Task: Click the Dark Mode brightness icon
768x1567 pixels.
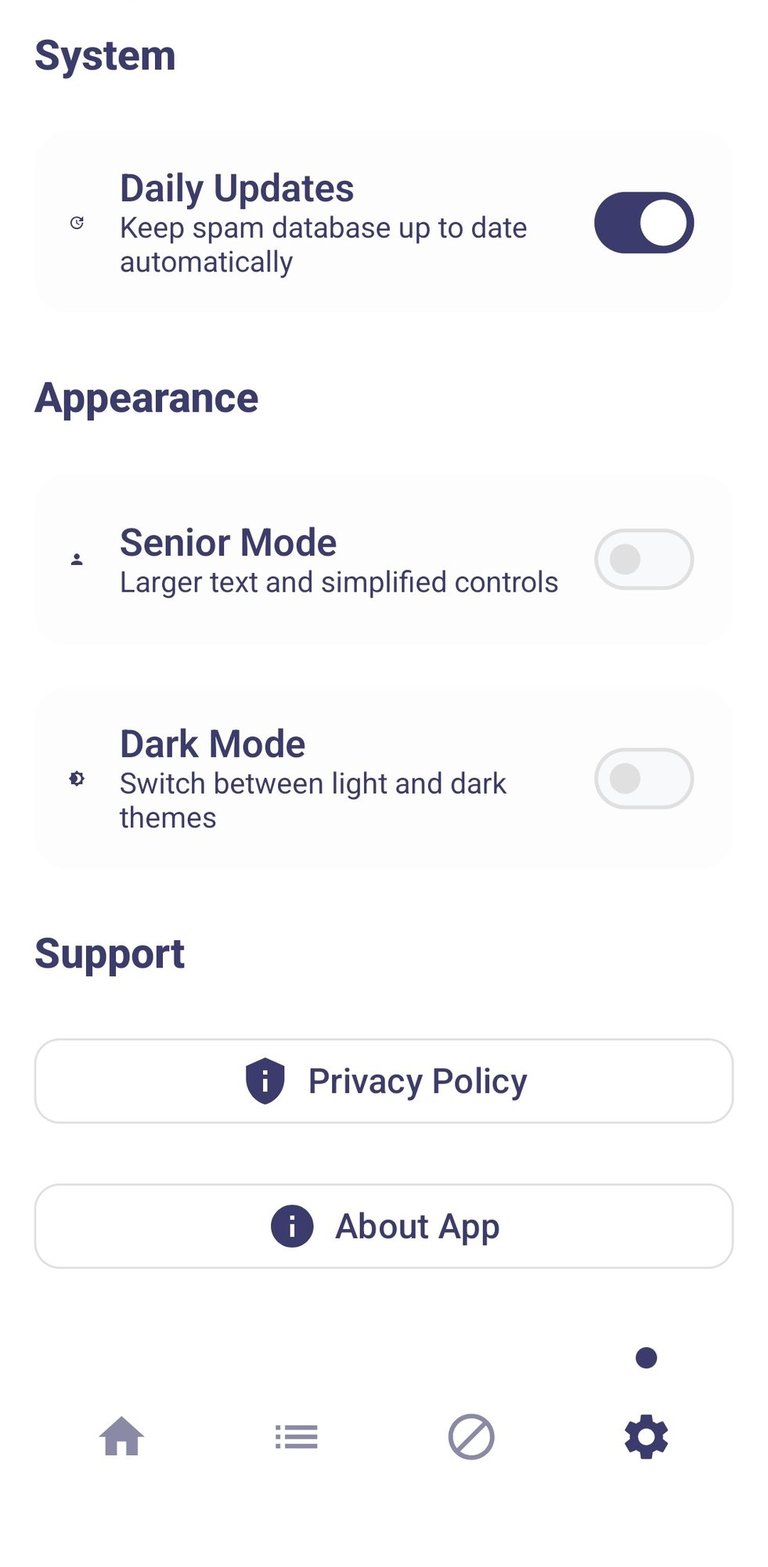Action: 77,779
